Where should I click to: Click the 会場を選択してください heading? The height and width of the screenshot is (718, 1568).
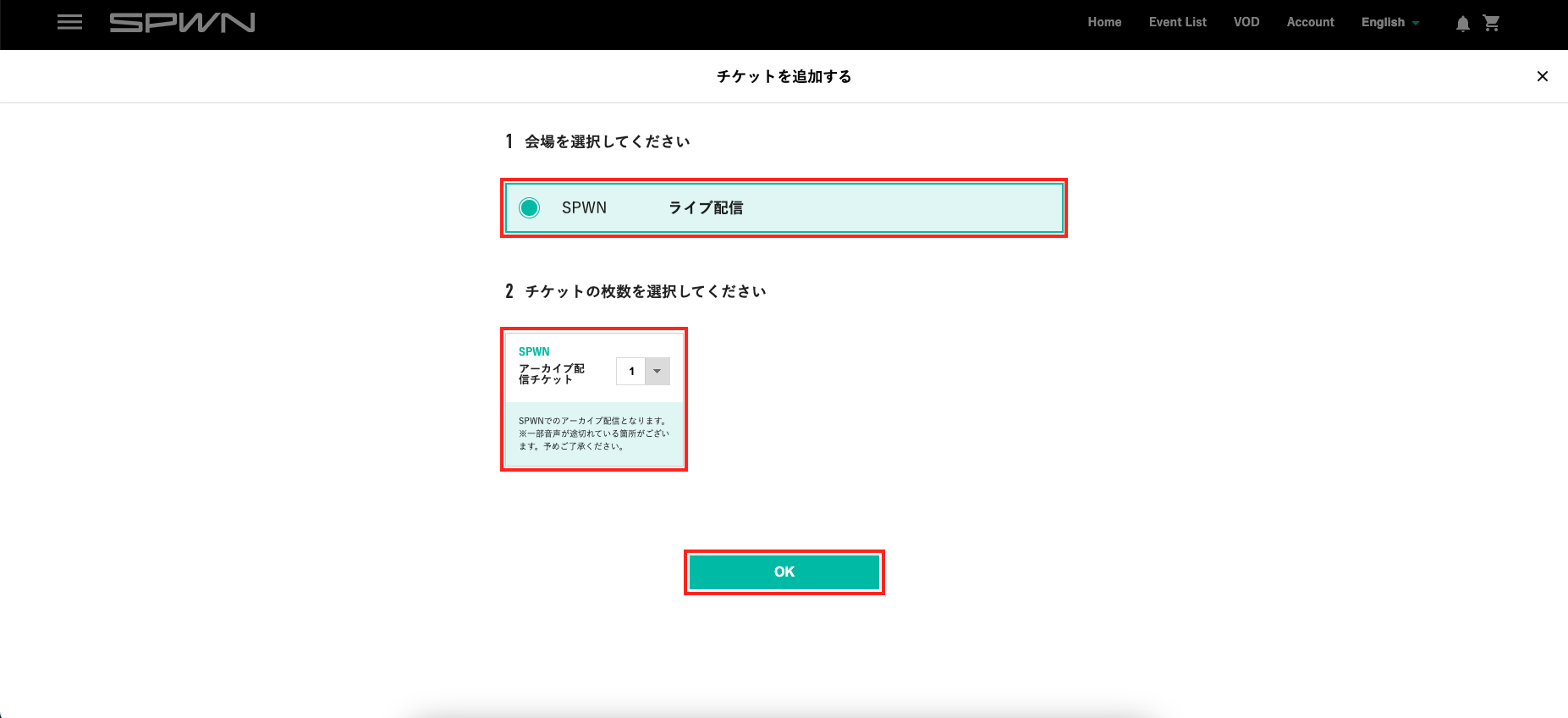(607, 141)
